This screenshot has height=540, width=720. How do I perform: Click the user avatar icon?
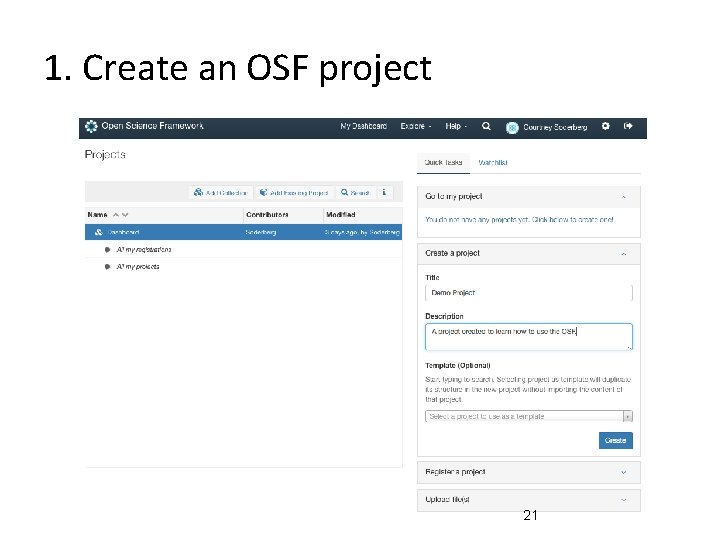coord(512,128)
